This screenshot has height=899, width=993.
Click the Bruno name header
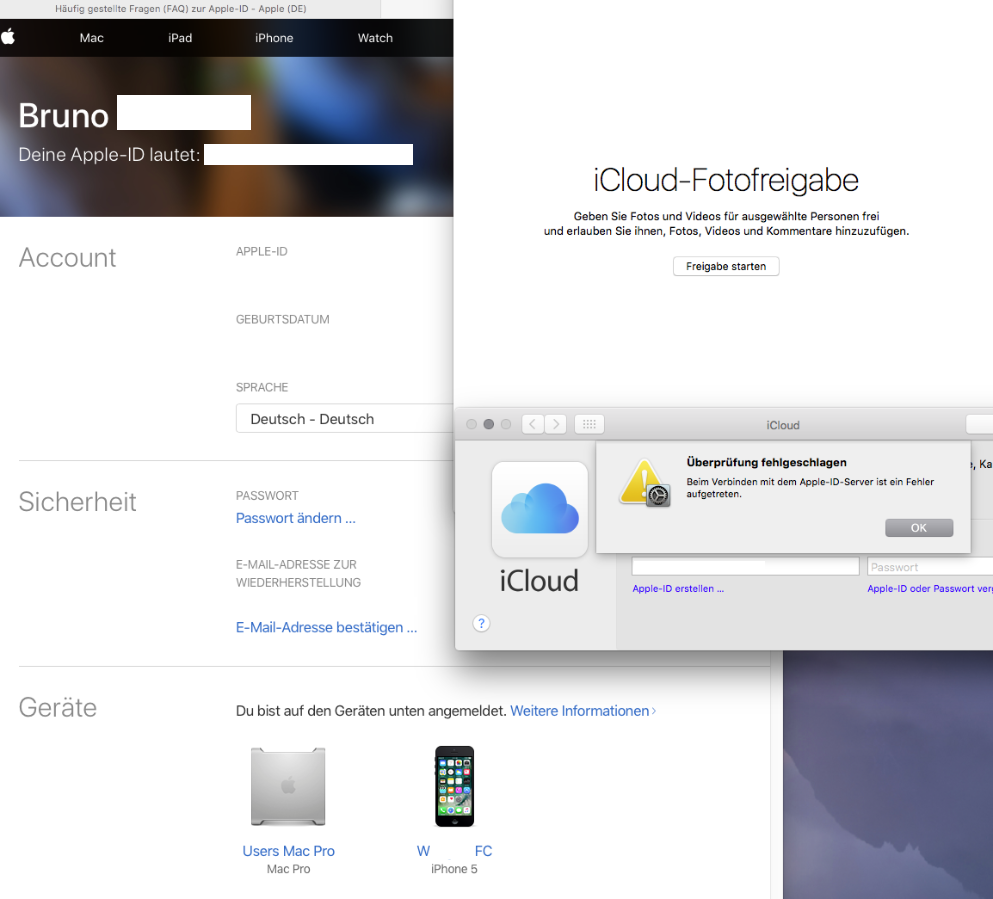(63, 116)
